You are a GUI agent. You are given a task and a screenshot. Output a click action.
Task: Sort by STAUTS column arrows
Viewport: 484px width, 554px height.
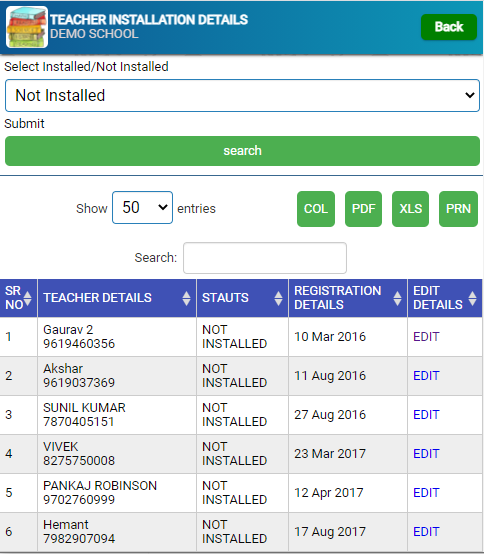278,298
